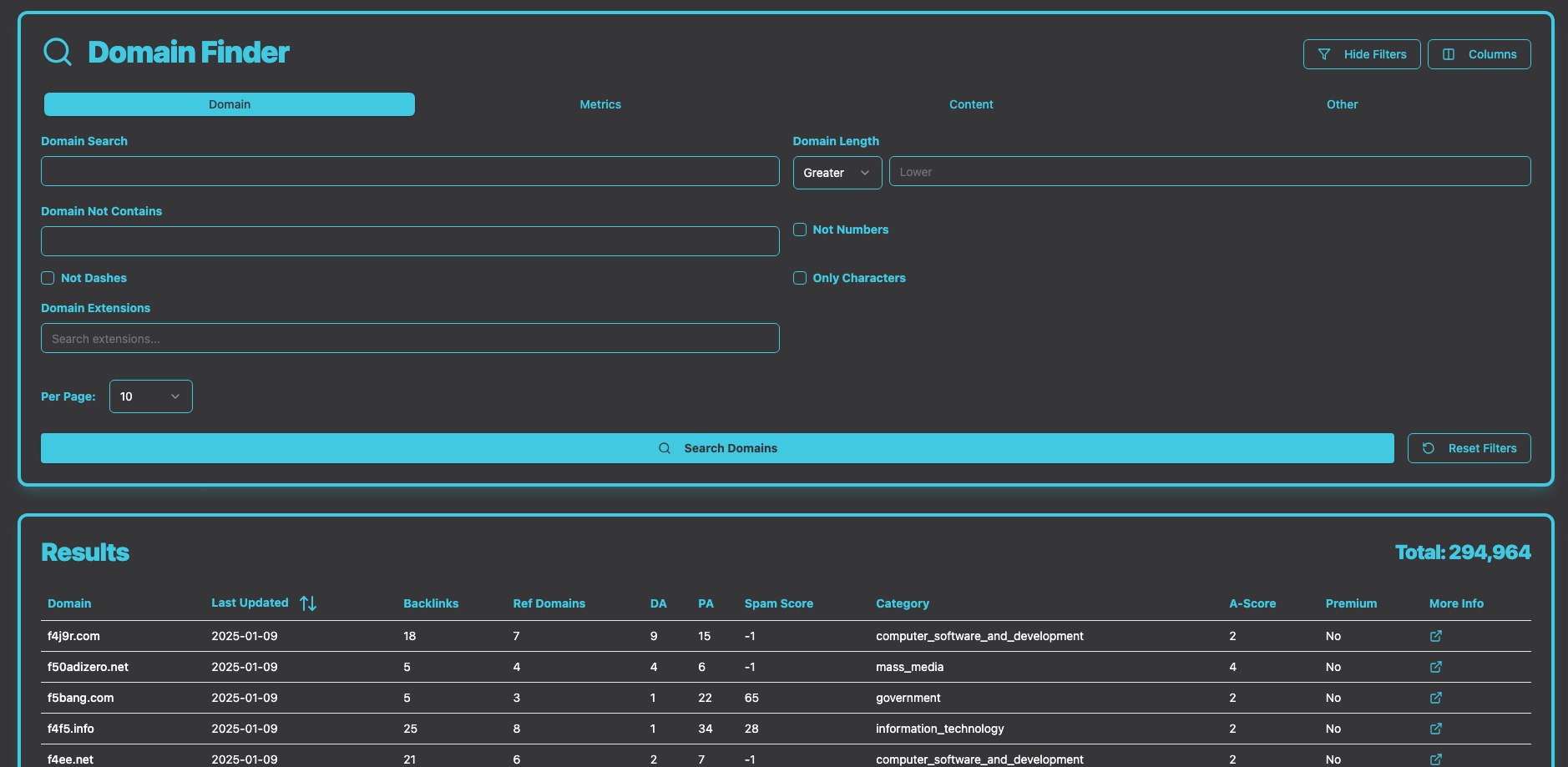Click the Category column header
Image resolution: width=1568 pixels, height=767 pixels.
[903, 603]
